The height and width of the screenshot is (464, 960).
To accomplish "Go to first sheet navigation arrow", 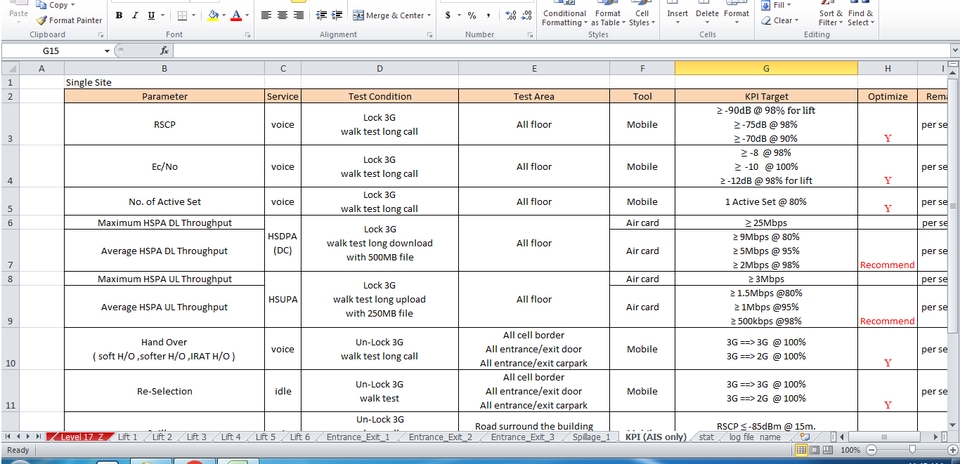I will coord(9,436).
